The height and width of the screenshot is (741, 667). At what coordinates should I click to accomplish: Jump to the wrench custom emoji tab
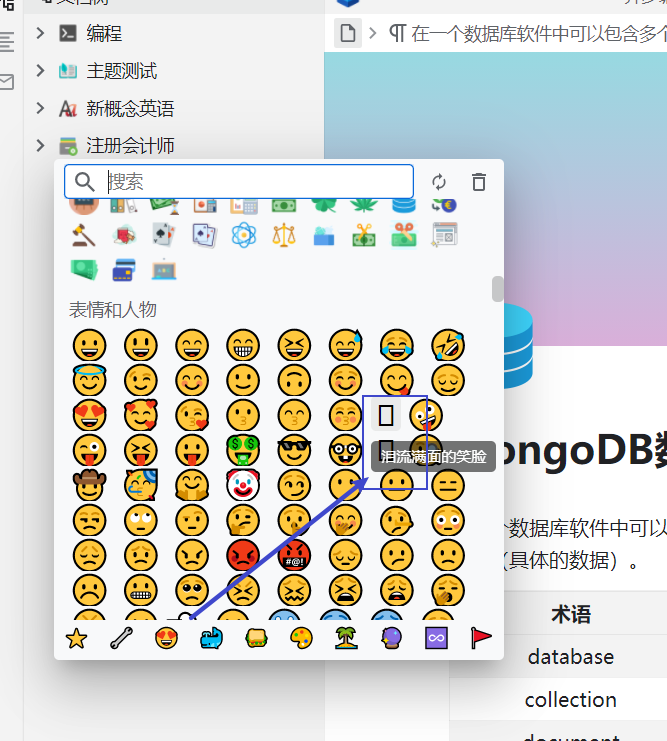(121, 638)
